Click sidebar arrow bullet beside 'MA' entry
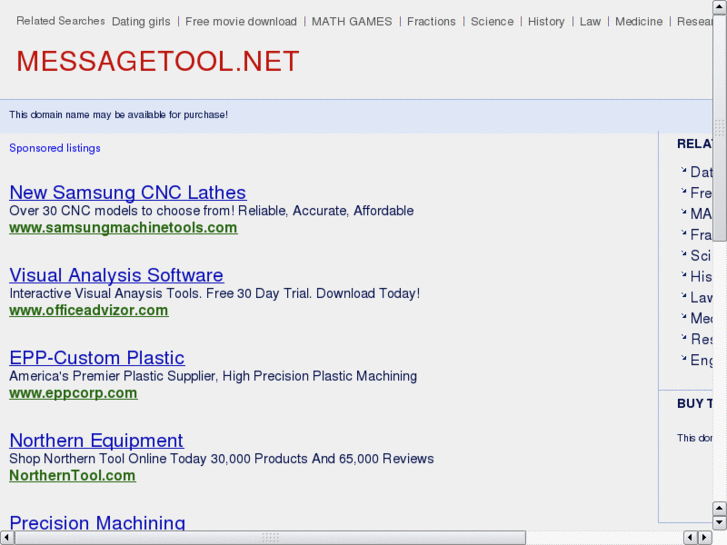The width and height of the screenshot is (727, 545). [683, 212]
